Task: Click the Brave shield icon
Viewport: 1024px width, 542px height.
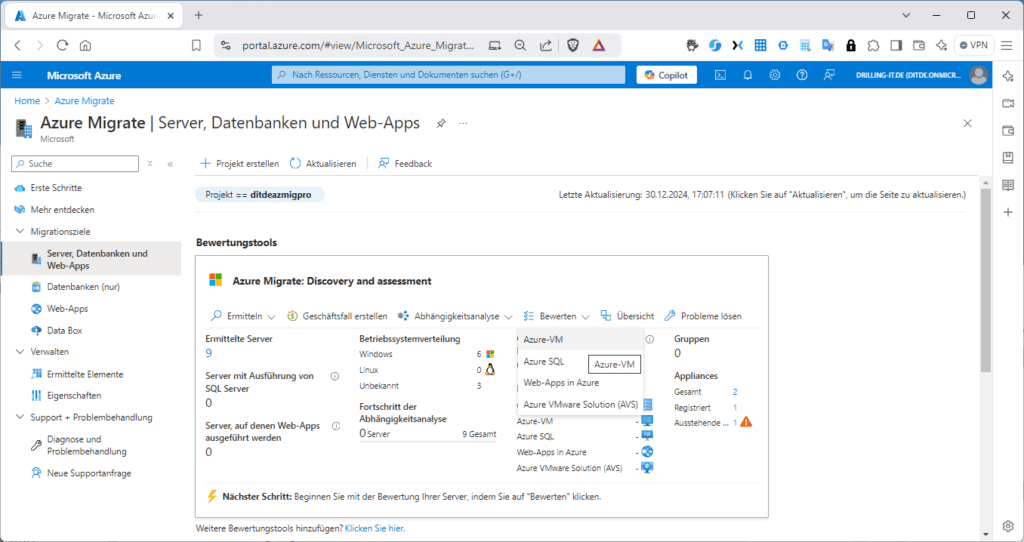Action: pyautogui.click(x=573, y=45)
